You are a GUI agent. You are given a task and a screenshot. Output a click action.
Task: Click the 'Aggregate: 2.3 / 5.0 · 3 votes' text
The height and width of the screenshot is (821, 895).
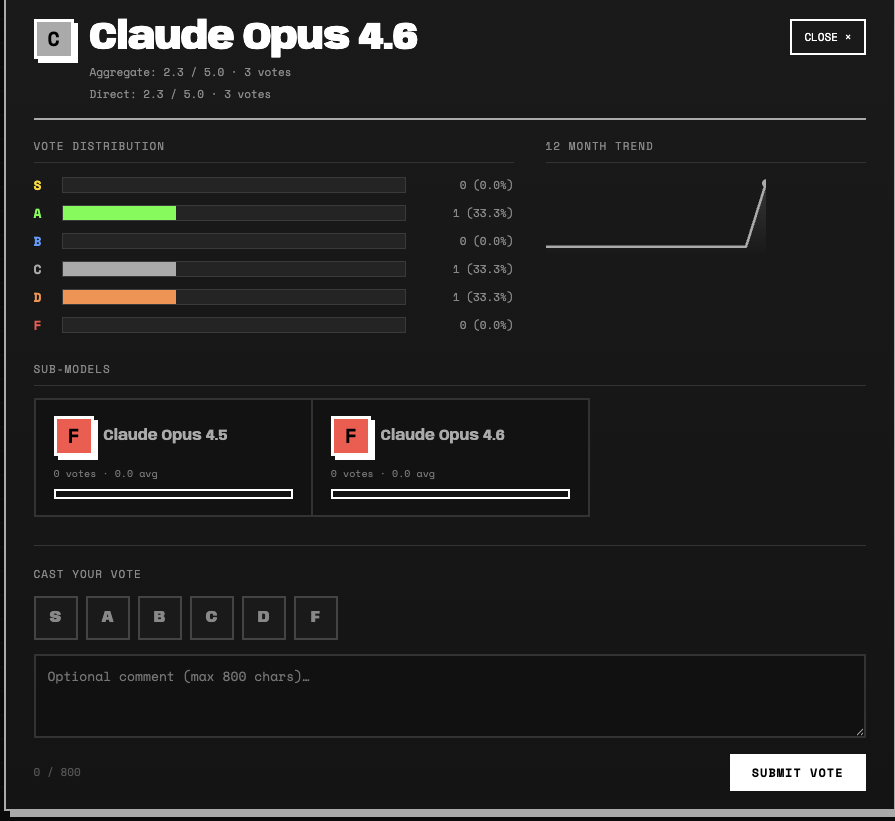click(190, 73)
